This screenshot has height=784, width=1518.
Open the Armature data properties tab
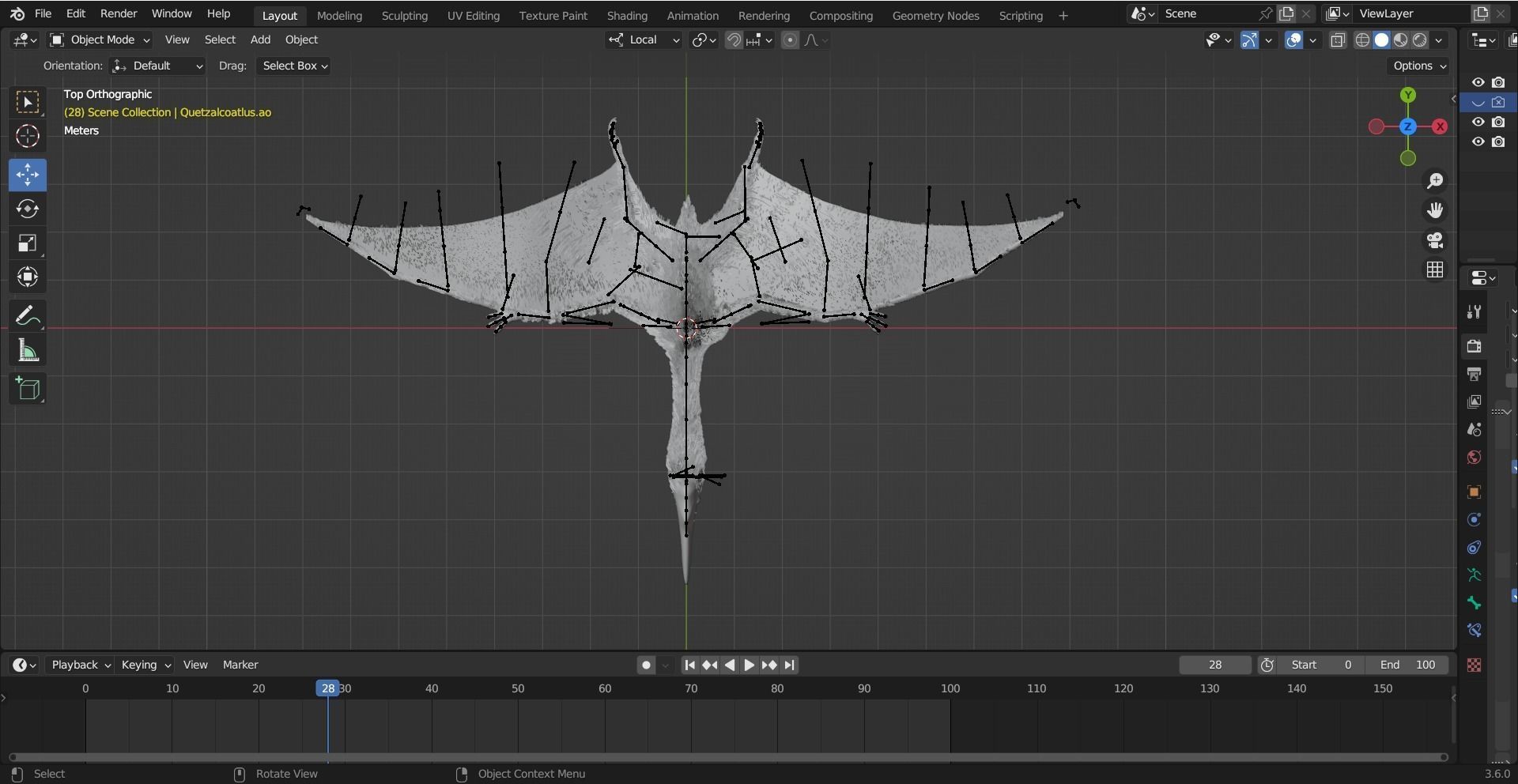tap(1474, 575)
